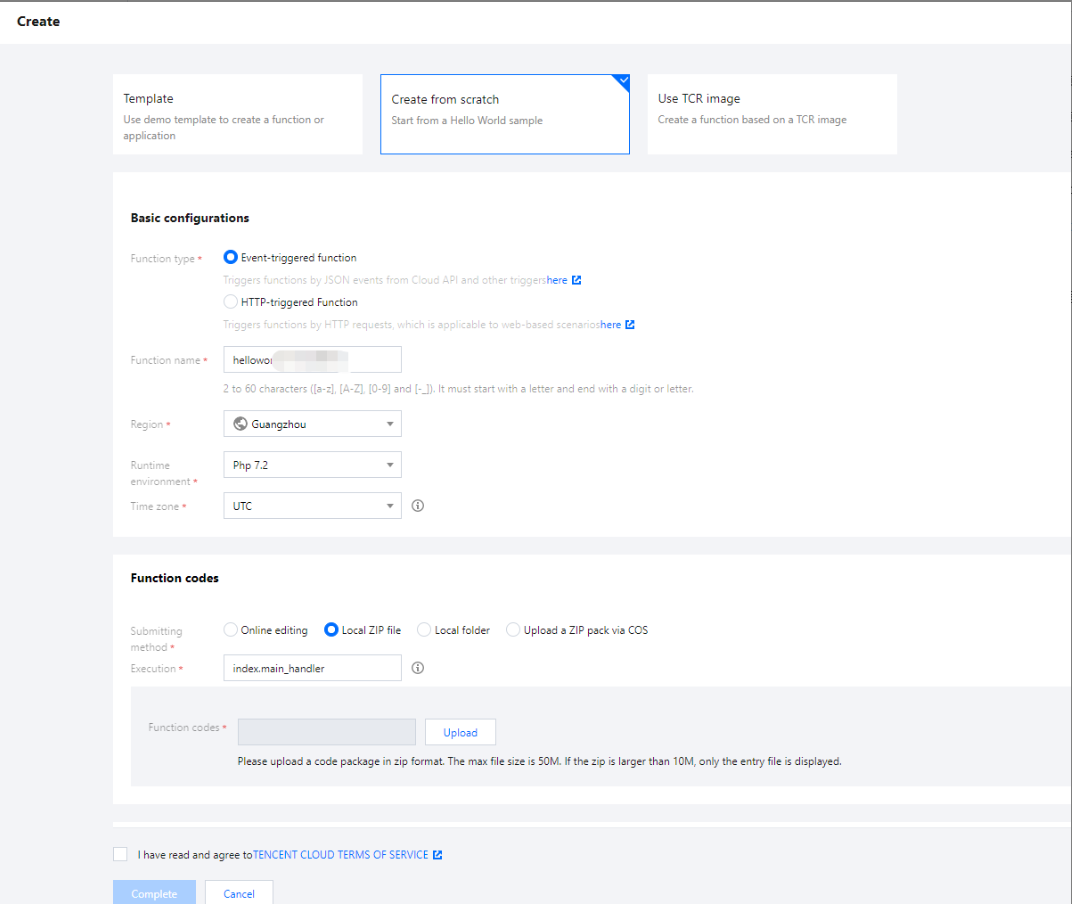
Task: Switch to Use TCR image card
Action: (771, 114)
